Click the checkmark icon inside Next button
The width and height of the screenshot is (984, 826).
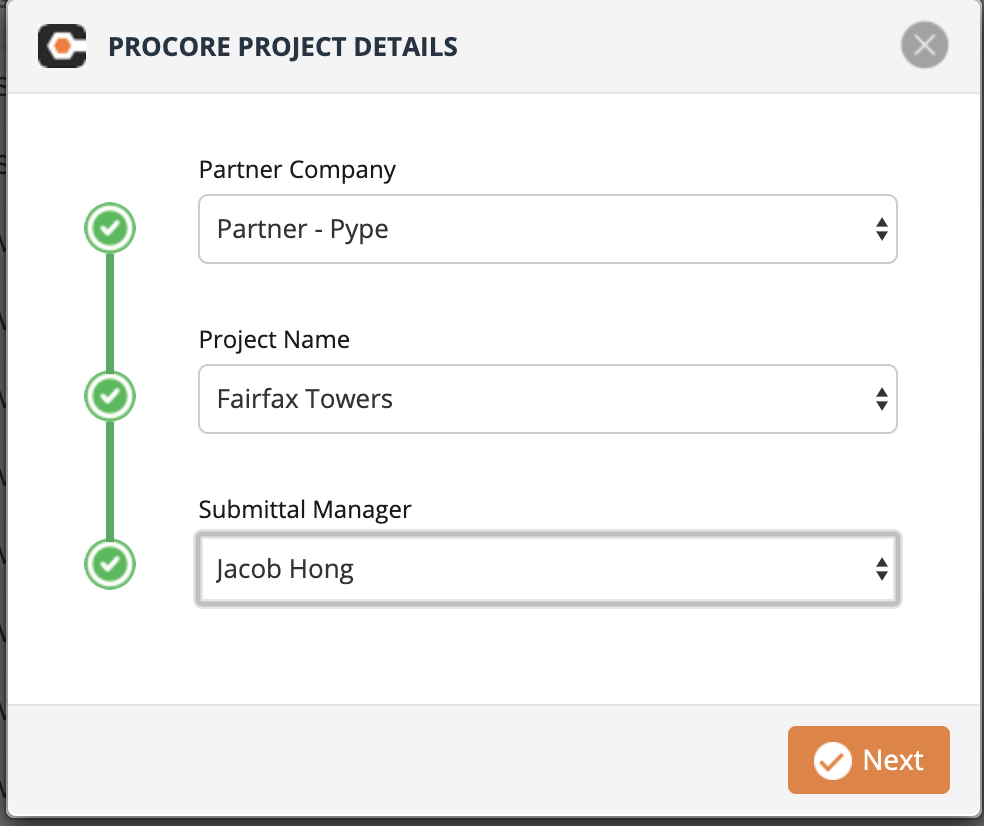point(832,761)
